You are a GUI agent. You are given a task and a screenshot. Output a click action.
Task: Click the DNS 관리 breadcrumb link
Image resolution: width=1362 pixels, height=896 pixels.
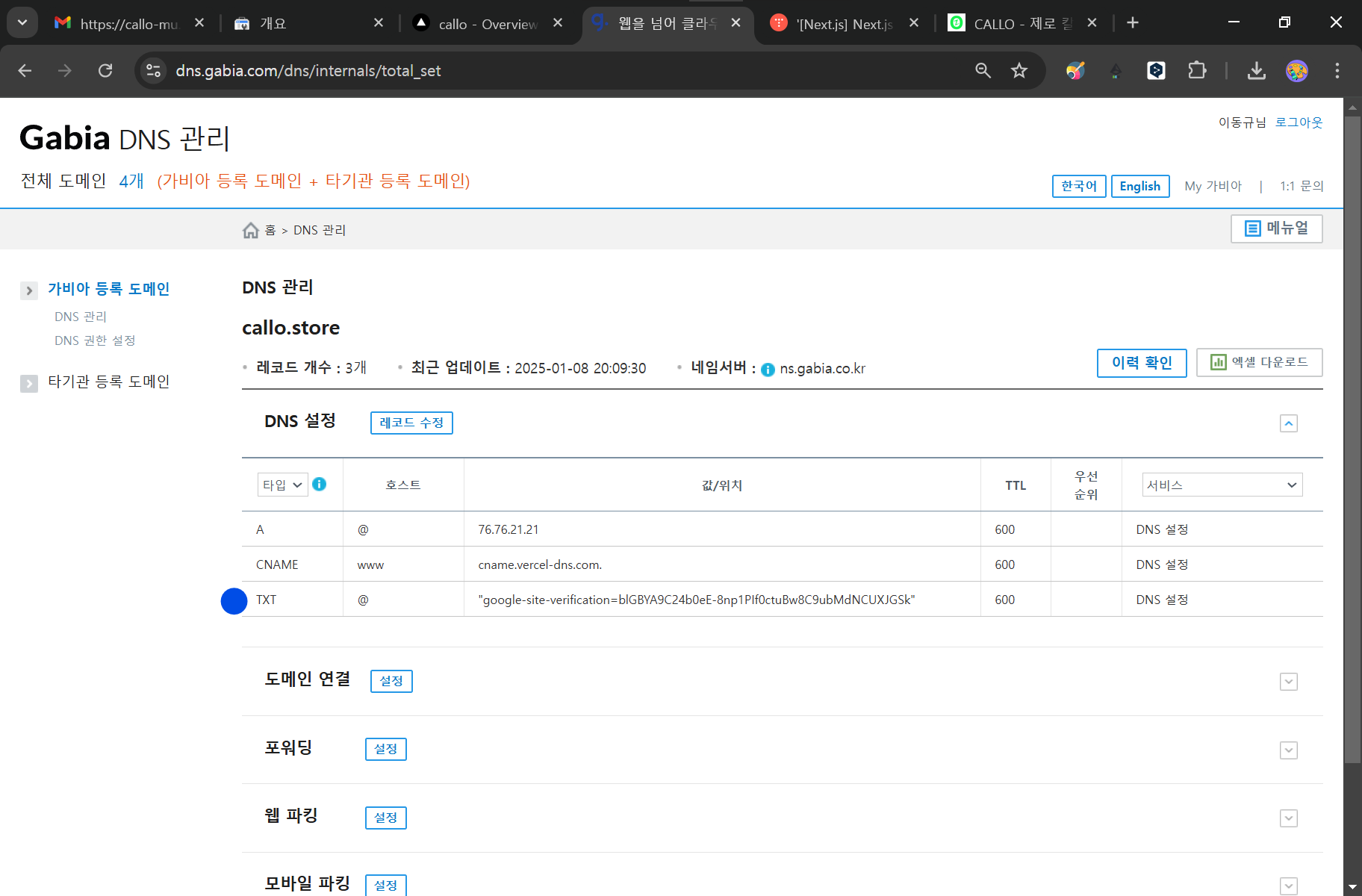[x=320, y=230]
